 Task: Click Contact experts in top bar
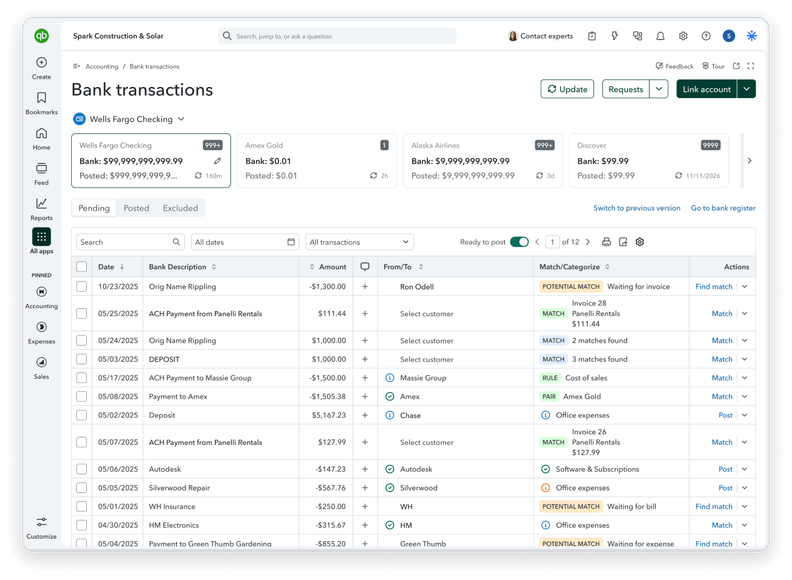(540, 36)
